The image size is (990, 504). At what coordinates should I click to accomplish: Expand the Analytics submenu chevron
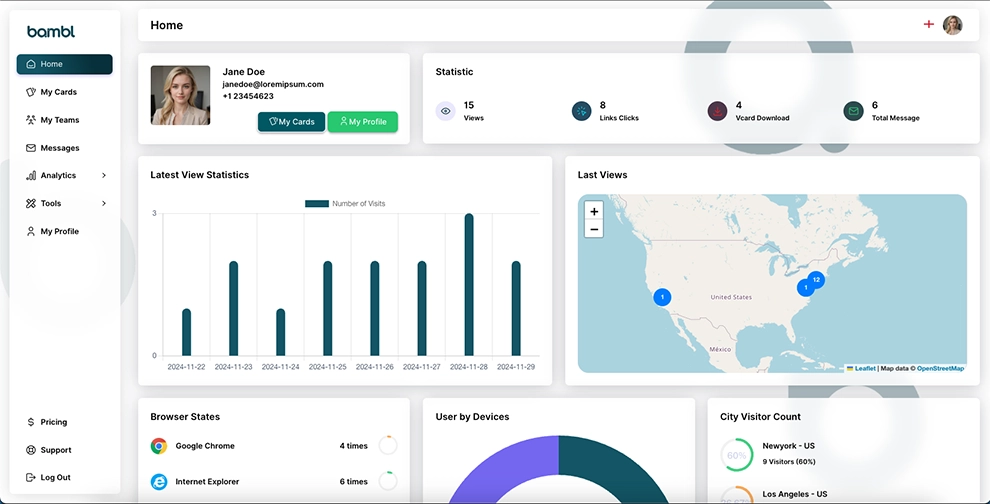click(104, 176)
